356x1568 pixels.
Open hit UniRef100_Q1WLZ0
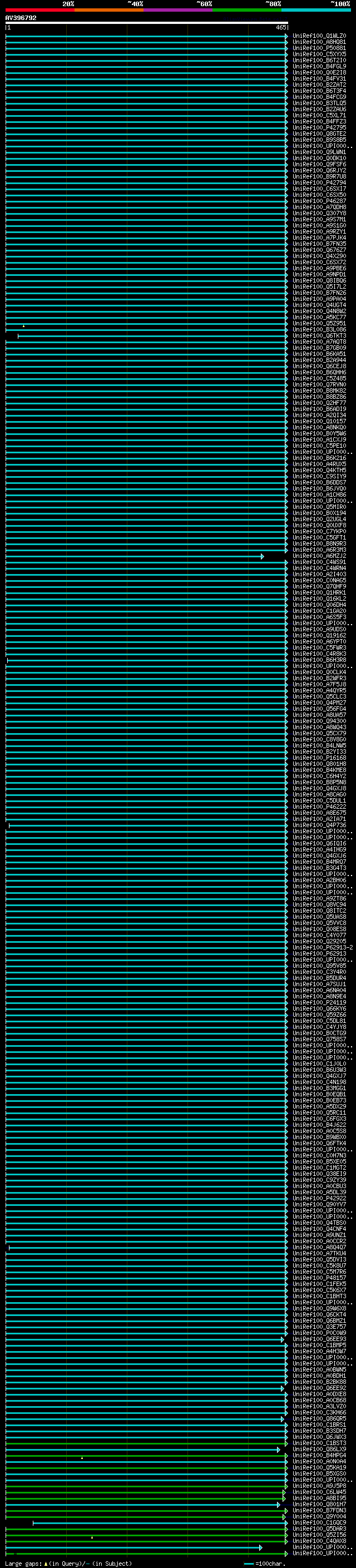coord(319,36)
